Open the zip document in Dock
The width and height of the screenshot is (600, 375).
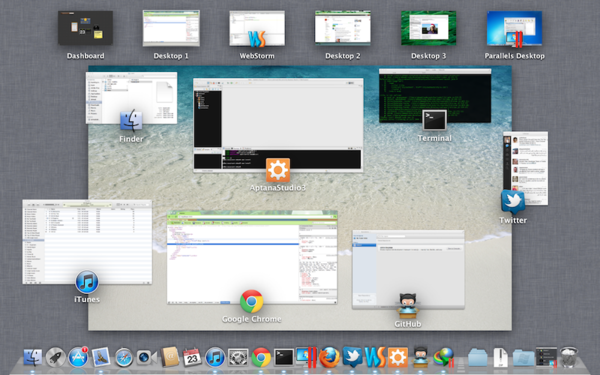click(x=501, y=357)
